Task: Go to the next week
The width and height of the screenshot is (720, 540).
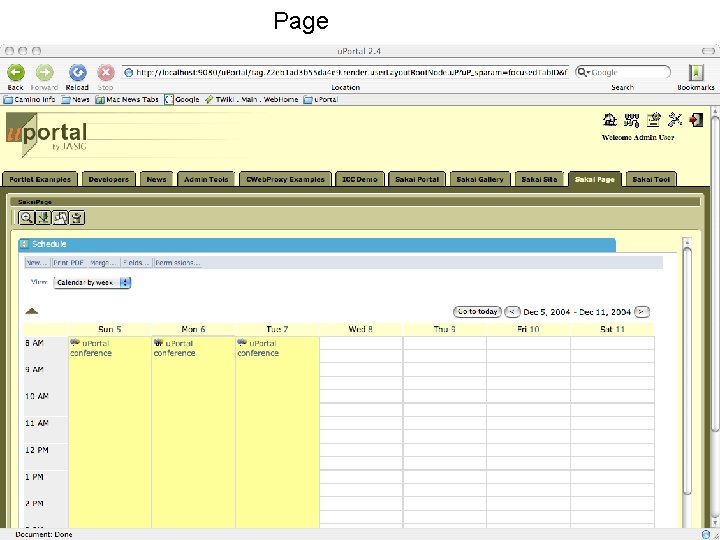Action: [642, 312]
